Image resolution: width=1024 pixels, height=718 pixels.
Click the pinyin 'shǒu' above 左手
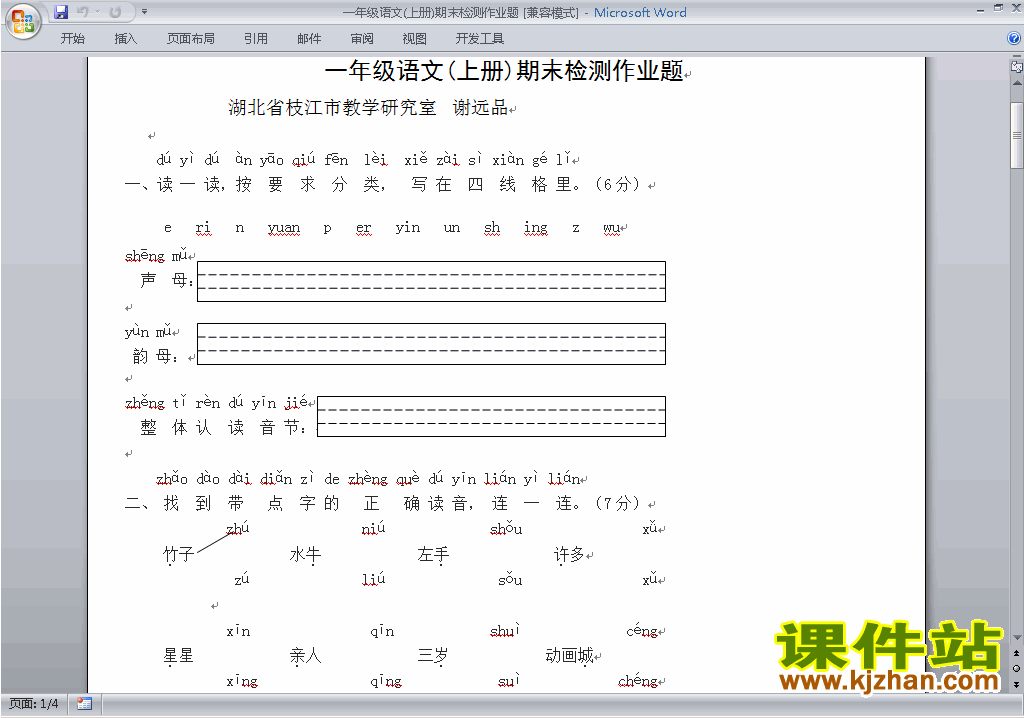point(506,529)
